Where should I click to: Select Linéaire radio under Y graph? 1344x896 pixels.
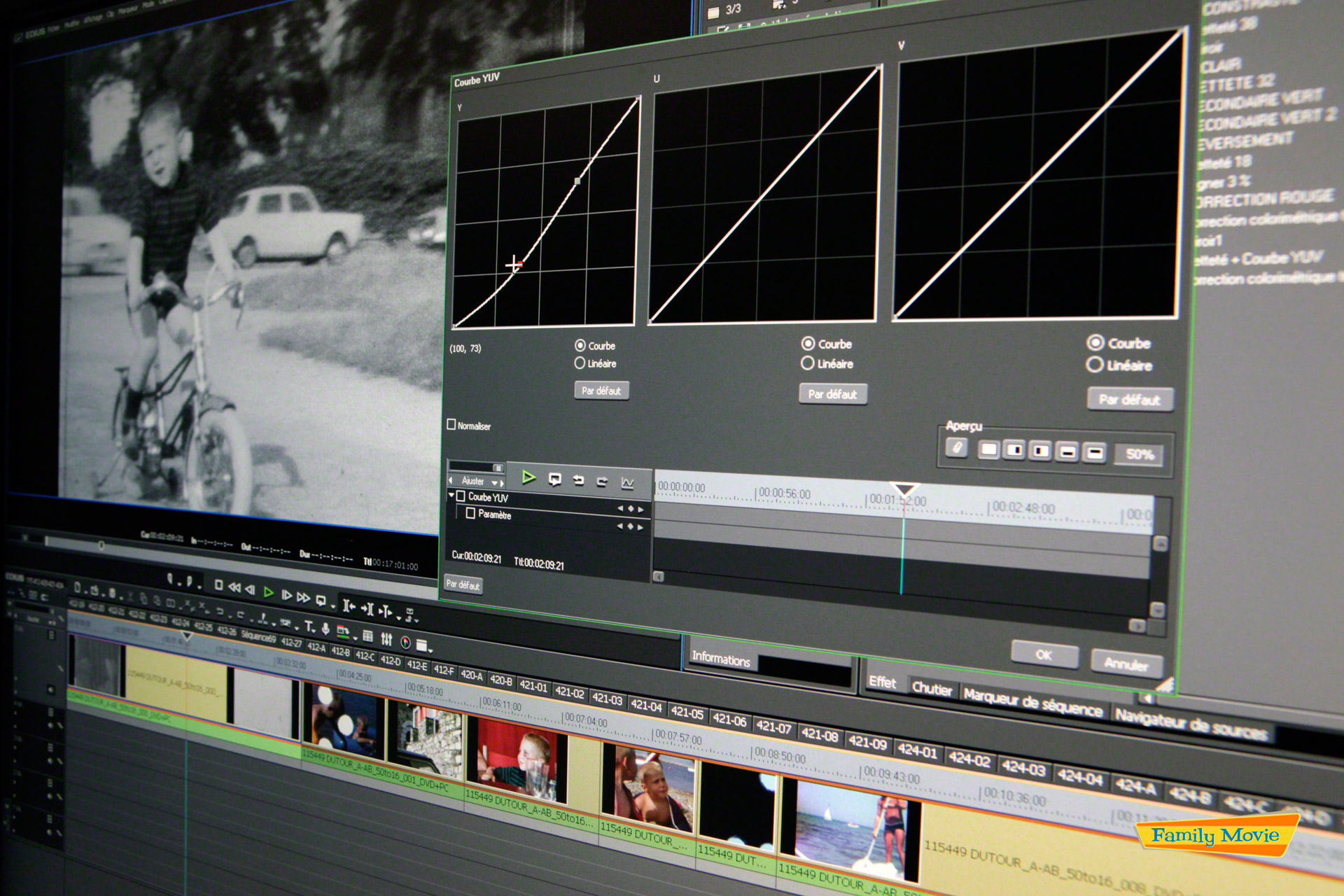pos(580,363)
